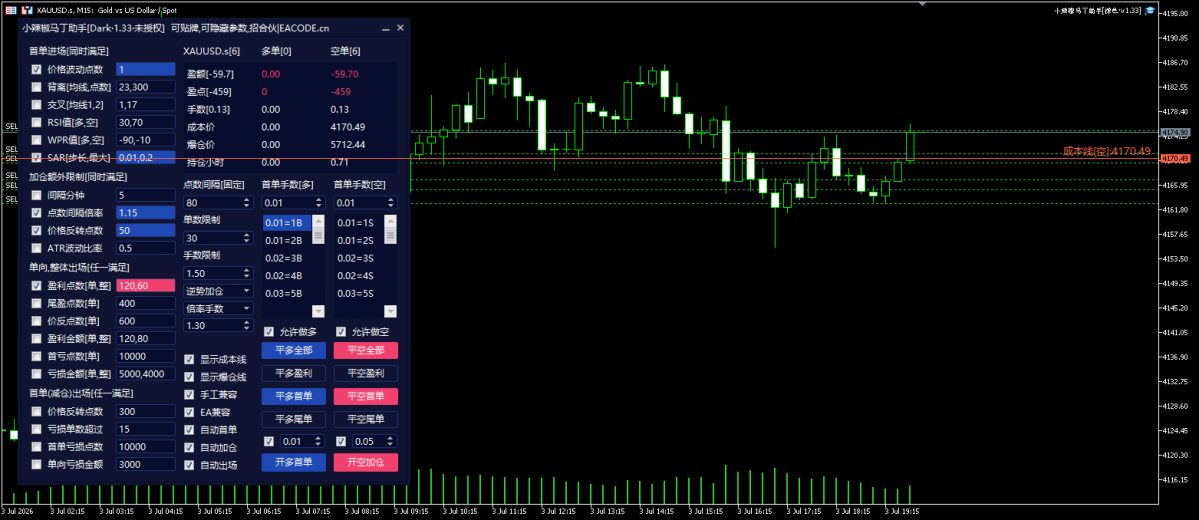Viewport: 1199px width, 520px height.
Task: Click 开空加仓 button
Action: coord(366,463)
